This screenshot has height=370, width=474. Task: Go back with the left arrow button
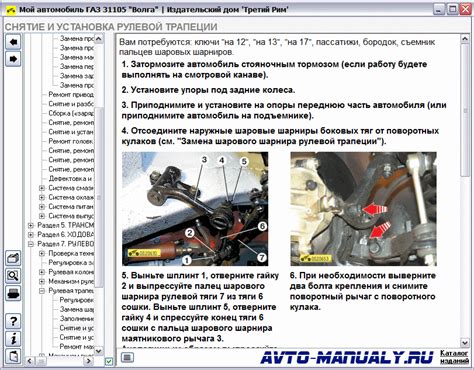13,42
